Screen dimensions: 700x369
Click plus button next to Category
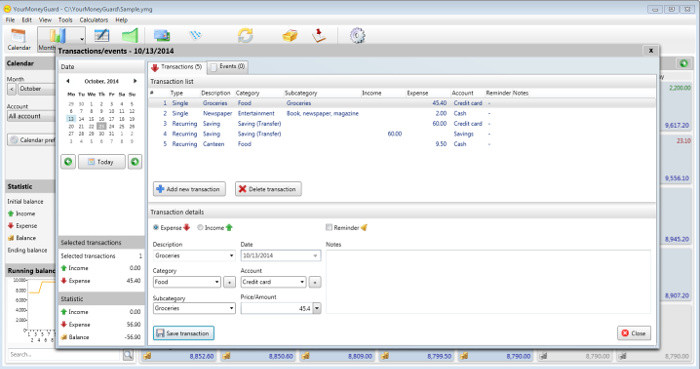coord(229,282)
